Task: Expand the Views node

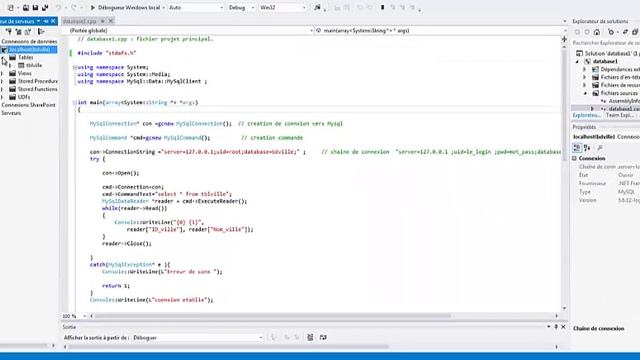Action: [3, 73]
